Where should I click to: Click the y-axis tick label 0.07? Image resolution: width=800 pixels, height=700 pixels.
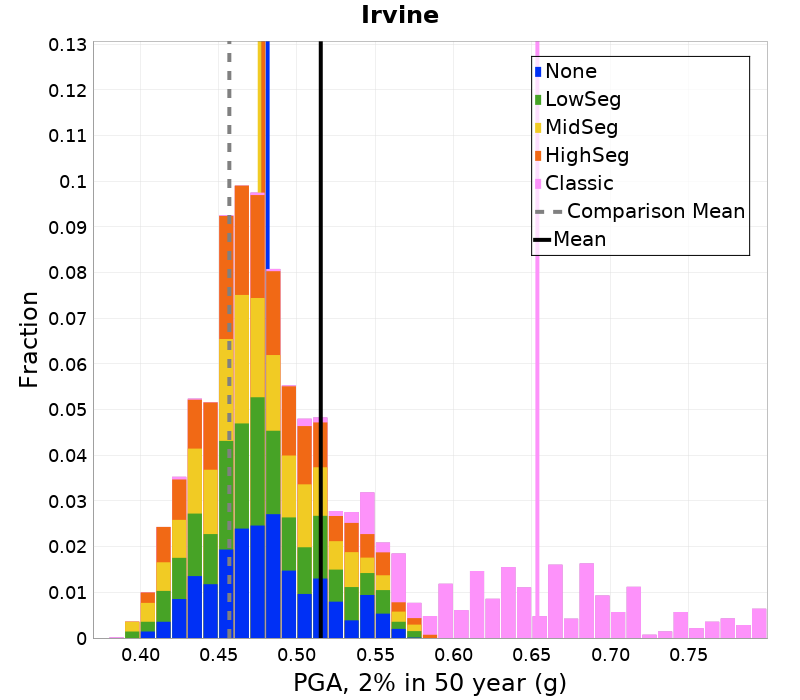(x=67, y=319)
